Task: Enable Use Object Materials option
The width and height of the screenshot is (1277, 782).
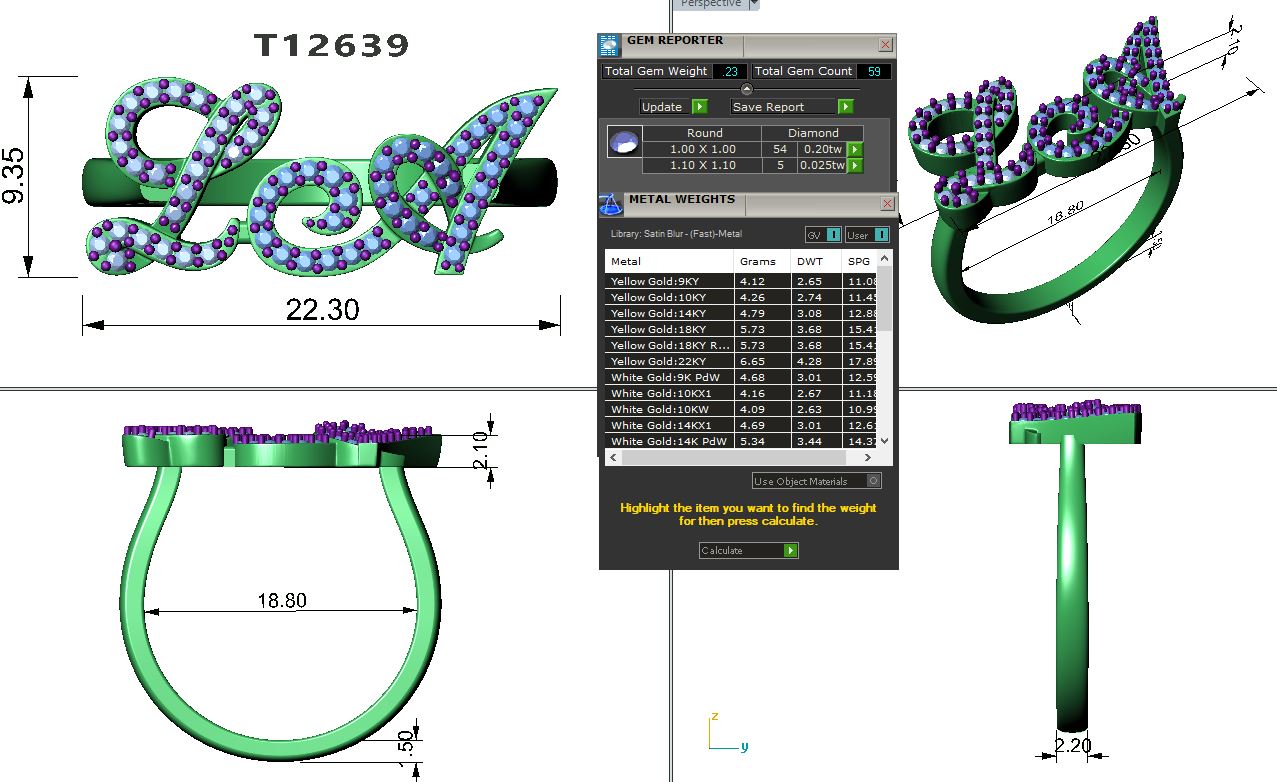Action: [x=873, y=481]
